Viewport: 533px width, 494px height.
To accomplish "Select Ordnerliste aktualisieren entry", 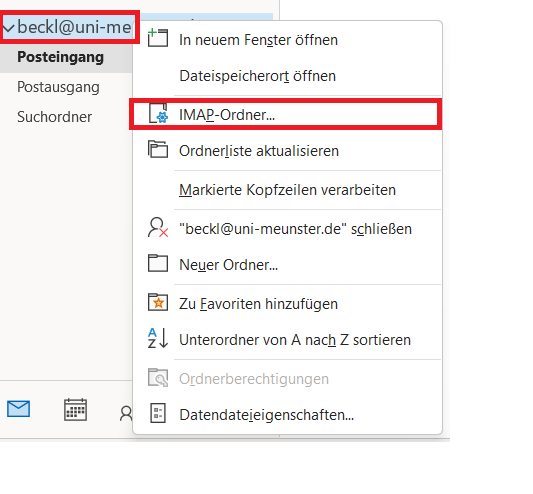I will point(259,151).
